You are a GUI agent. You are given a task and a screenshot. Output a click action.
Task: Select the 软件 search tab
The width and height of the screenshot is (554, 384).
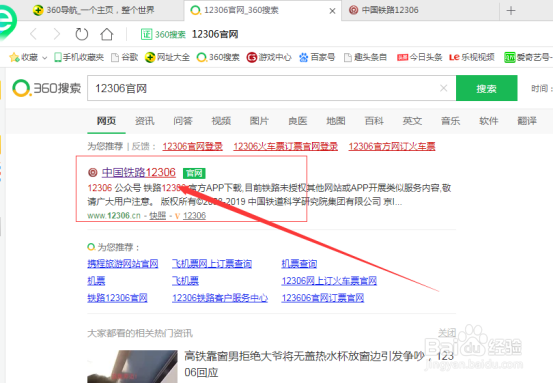click(x=489, y=121)
